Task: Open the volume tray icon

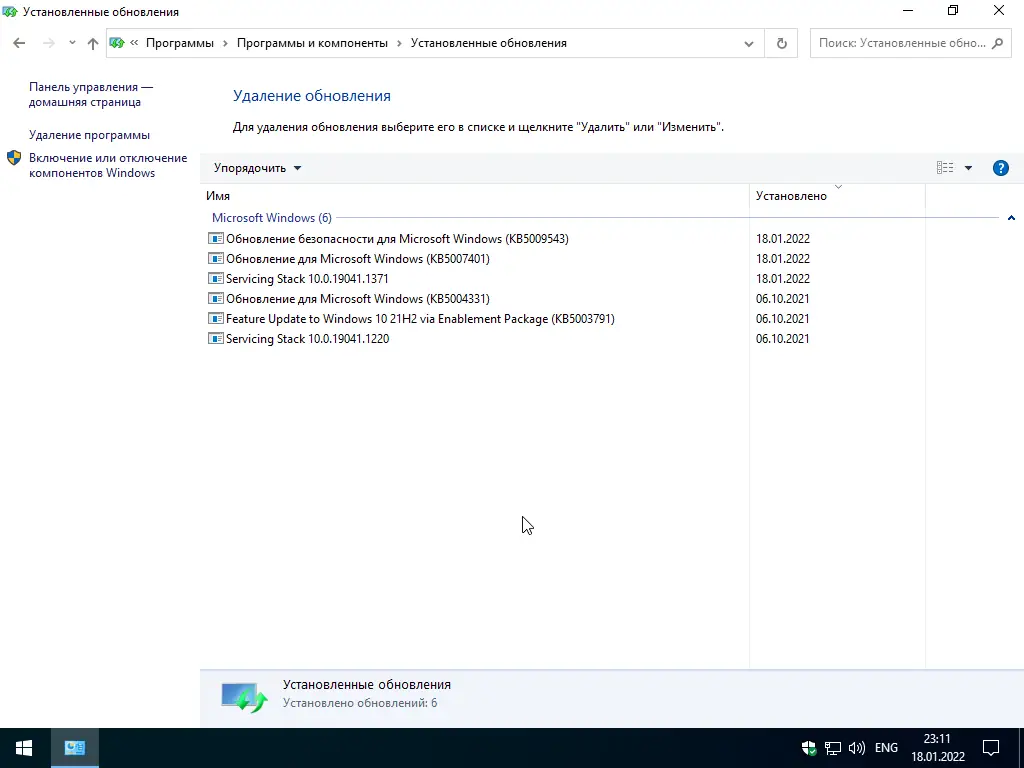Action: pyautogui.click(x=856, y=748)
